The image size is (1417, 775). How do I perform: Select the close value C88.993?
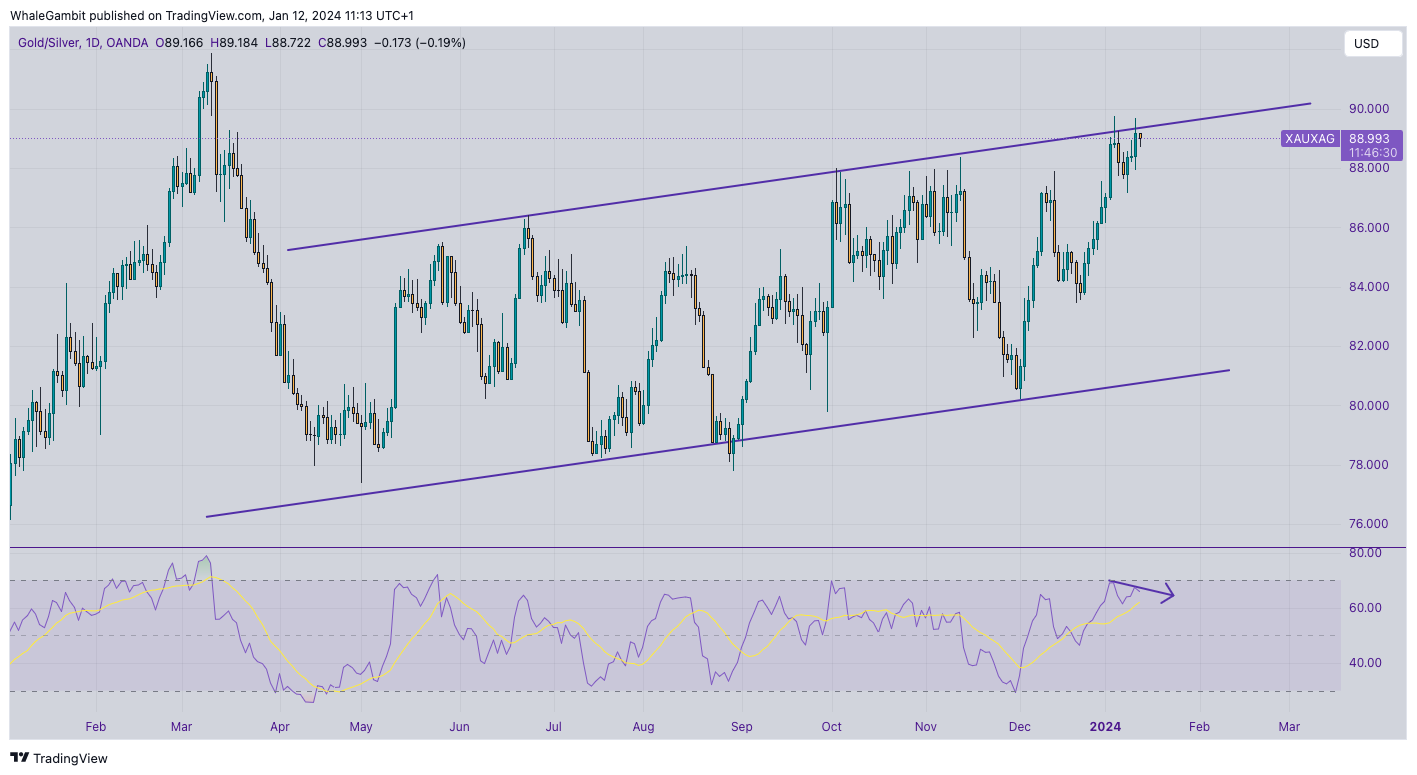[342, 43]
